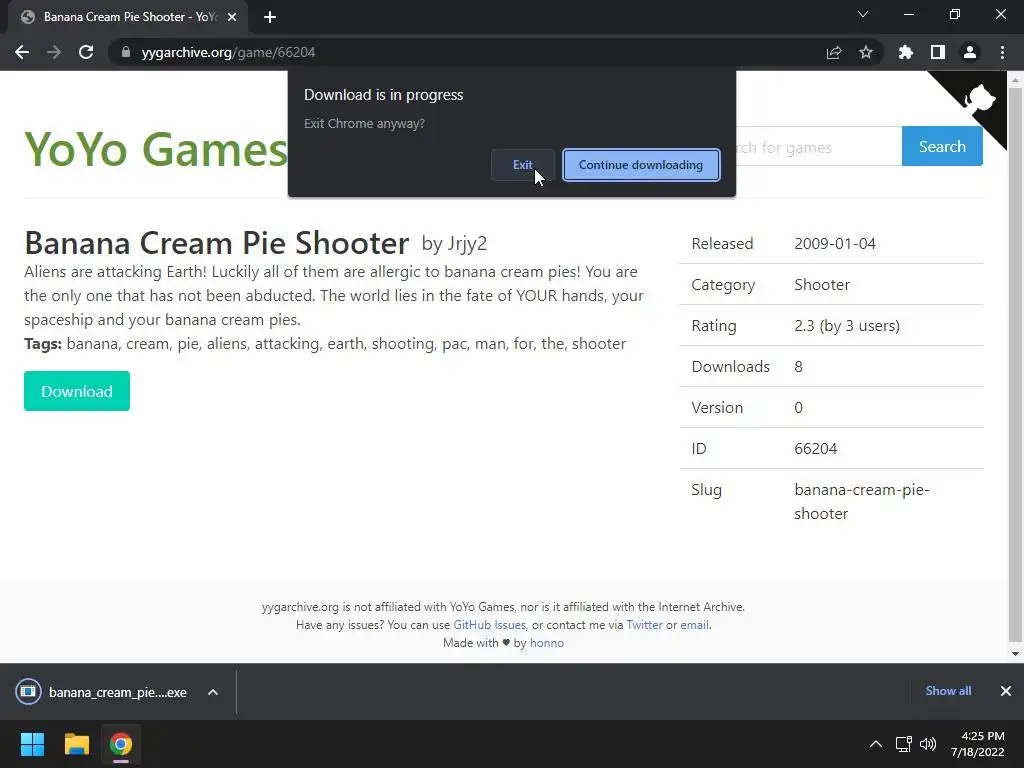Click the yygarchive.org address bar URL
Image resolution: width=1024 pixels, height=768 pixels.
click(x=229, y=52)
